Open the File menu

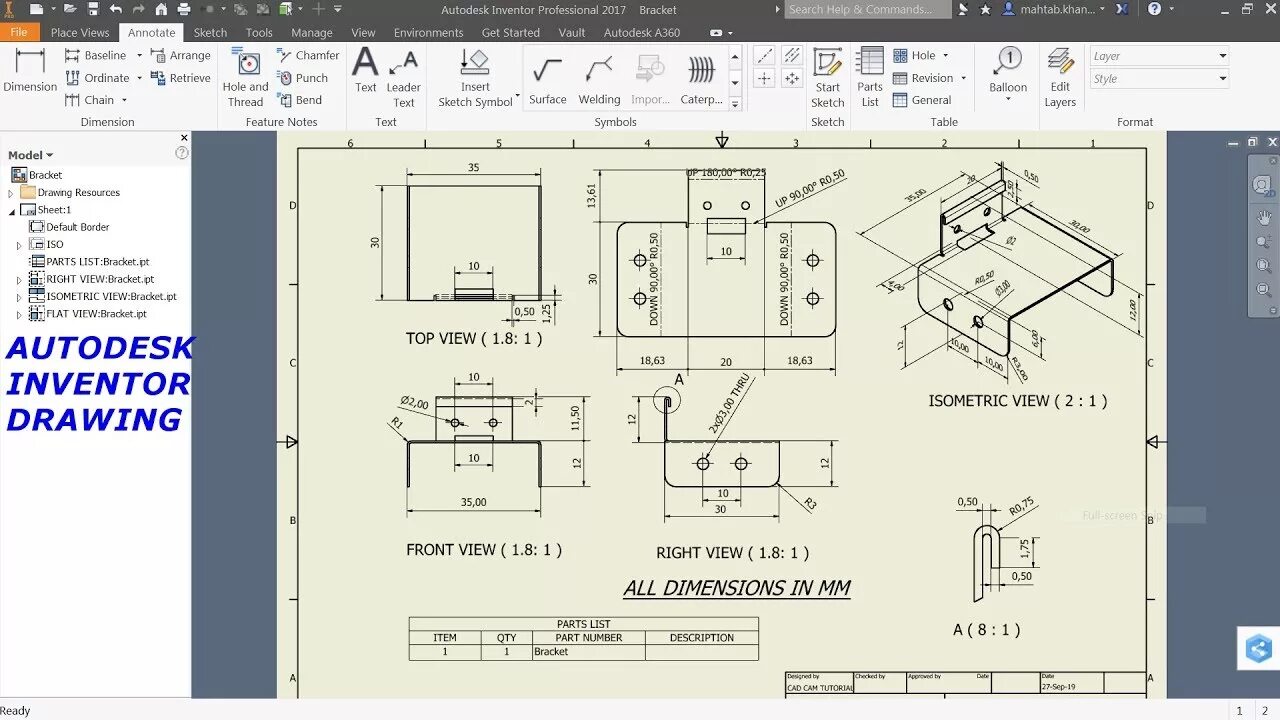coord(19,32)
